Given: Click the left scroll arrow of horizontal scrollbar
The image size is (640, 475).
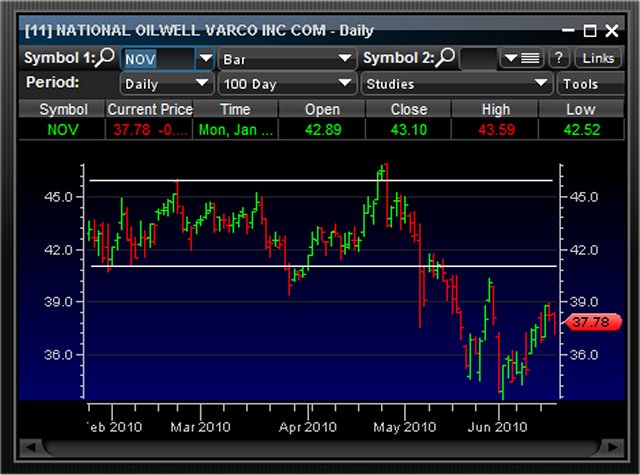Looking at the screenshot, I should pyautogui.click(x=31, y=447).
